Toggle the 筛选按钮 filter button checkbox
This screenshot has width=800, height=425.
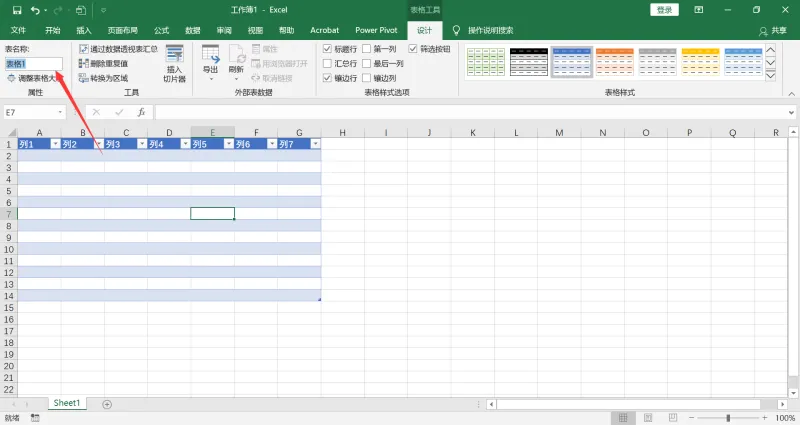pos(413,49)
